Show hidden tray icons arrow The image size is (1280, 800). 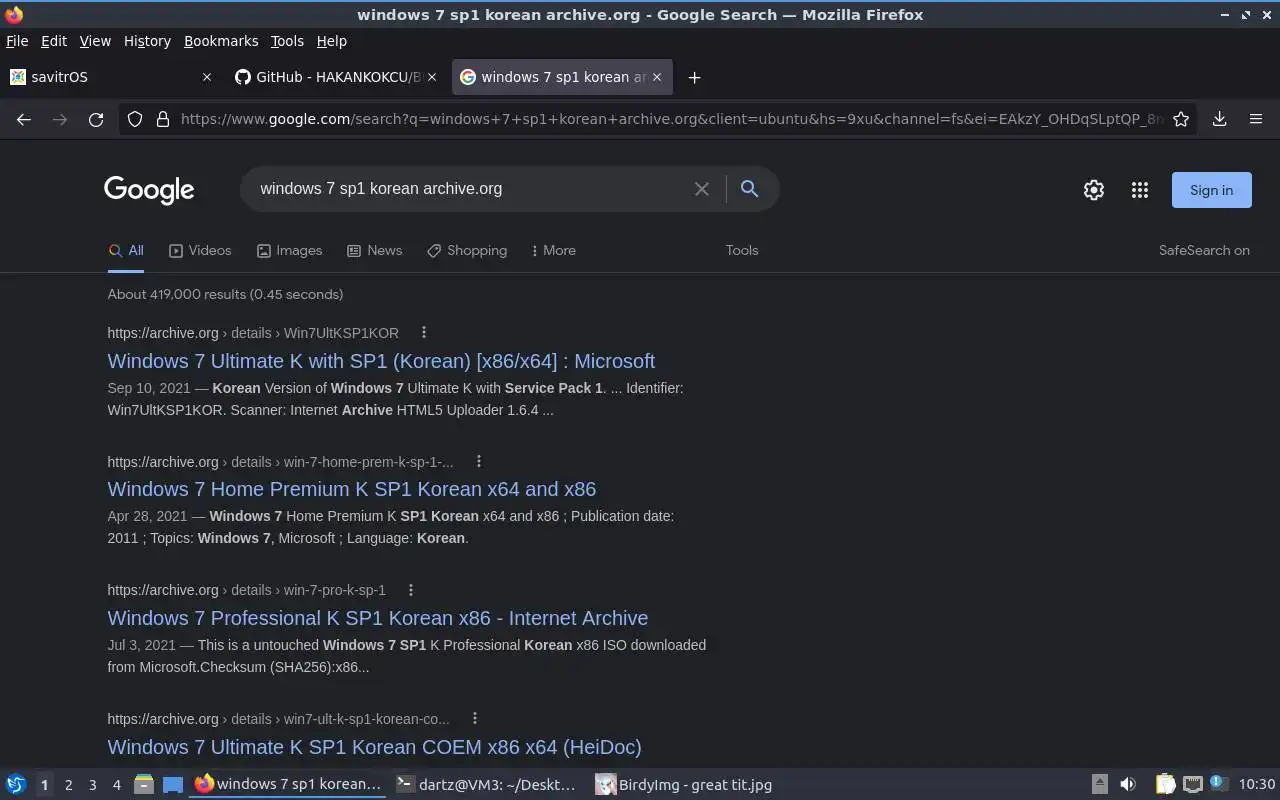pos(1099,784)
